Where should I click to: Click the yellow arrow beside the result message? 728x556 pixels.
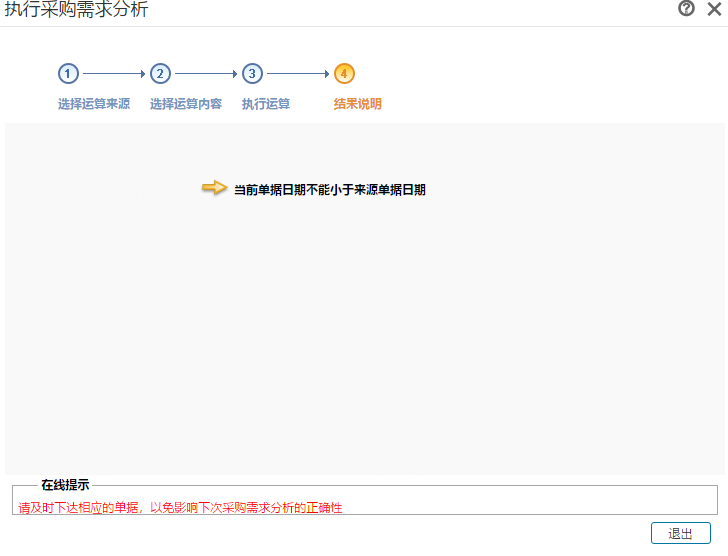(x=214, y=187)
